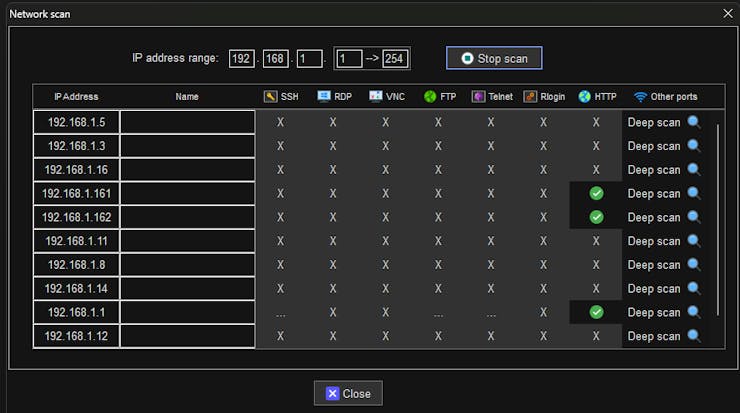Image resolution: width=740 pixels, height=413 pixels.
Task: Edit second IP octet field 168
Action: [276, 59]
